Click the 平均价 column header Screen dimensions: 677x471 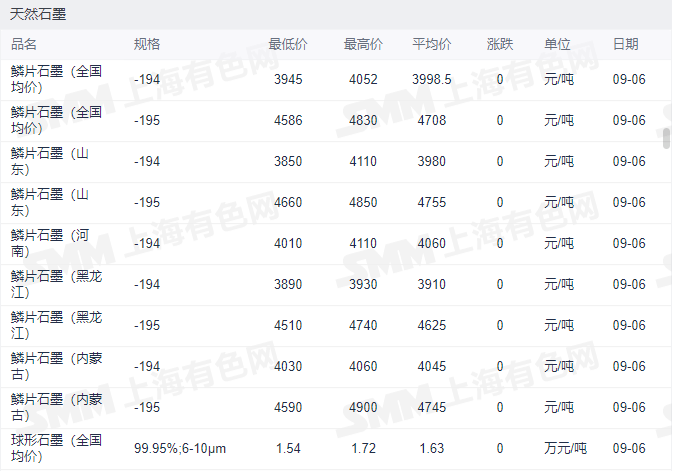(x=431, y=44)
